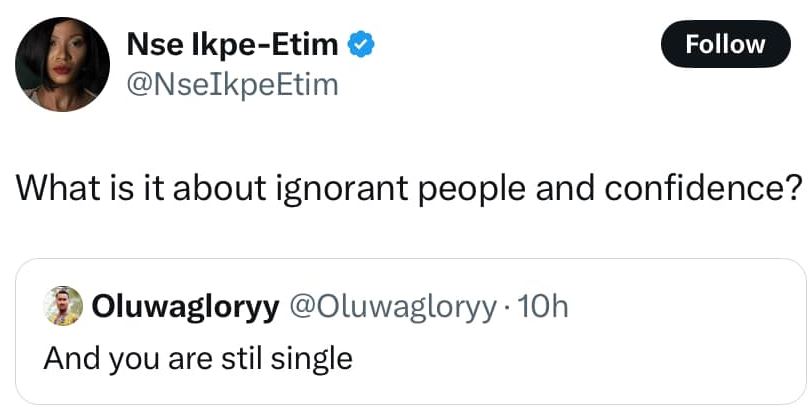Open the gray @Oluwagloryy handle

point(391,308)
